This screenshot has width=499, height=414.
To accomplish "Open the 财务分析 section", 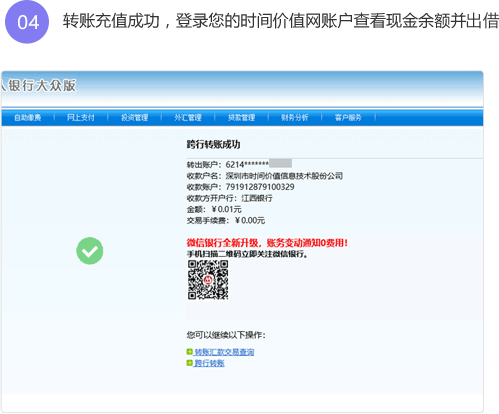I will [x=295, y=118].
